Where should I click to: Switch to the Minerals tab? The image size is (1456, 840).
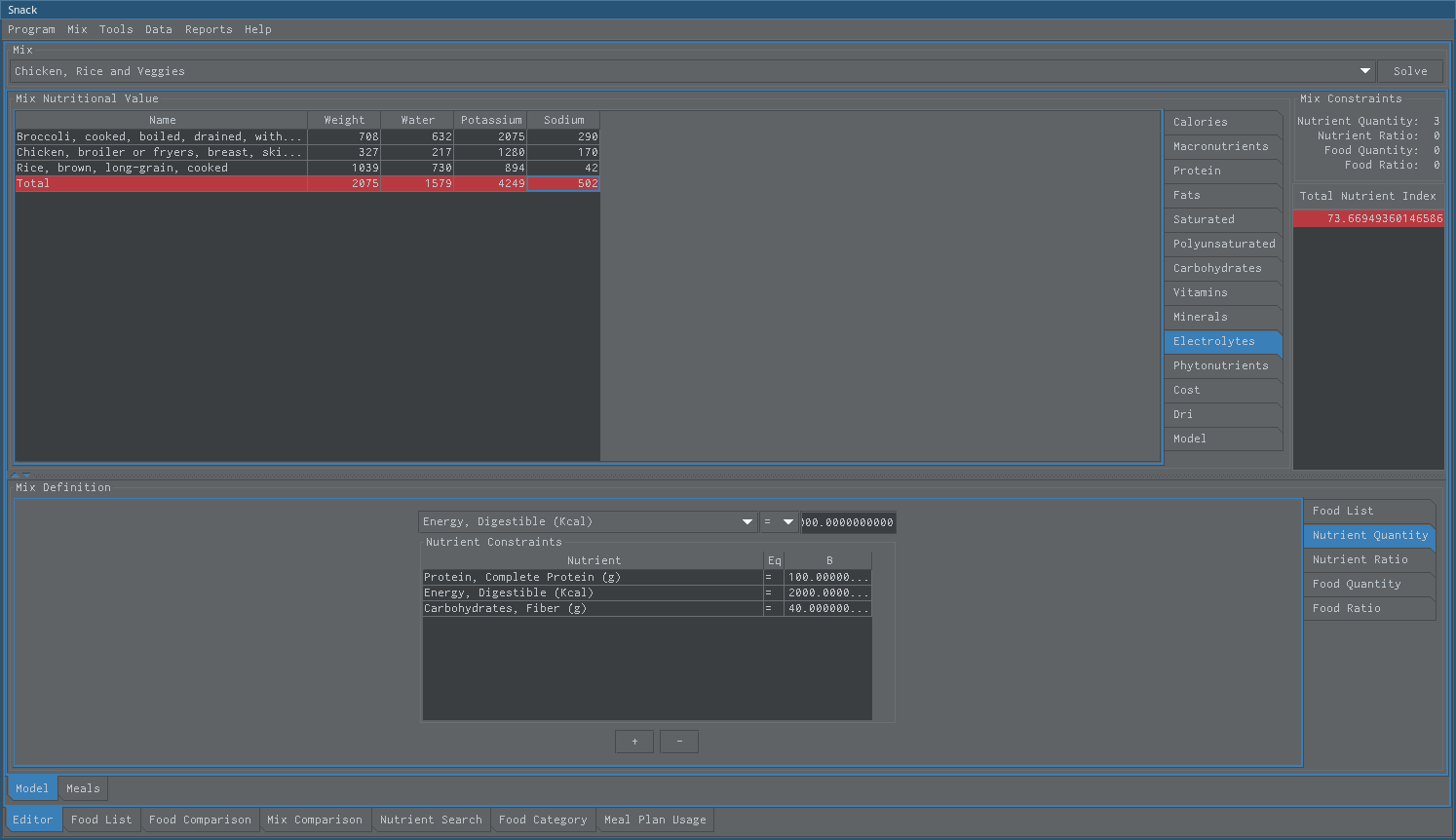1223,317
